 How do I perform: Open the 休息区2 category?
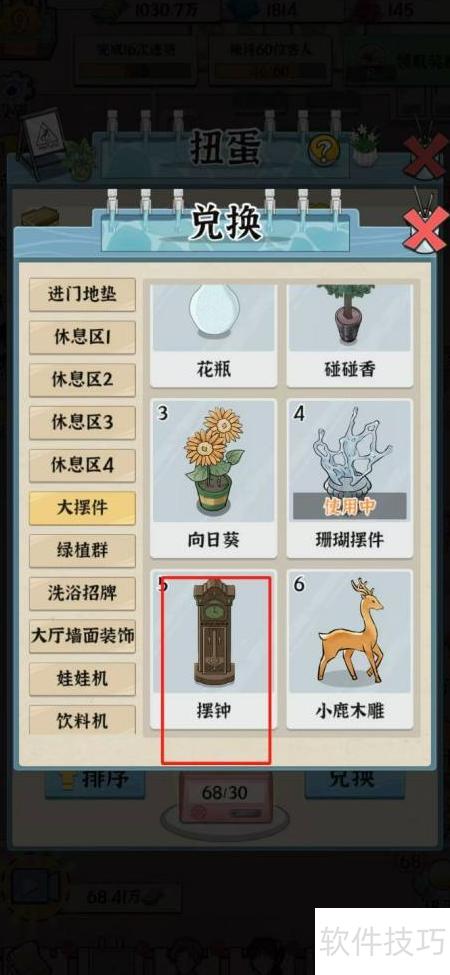82,380
